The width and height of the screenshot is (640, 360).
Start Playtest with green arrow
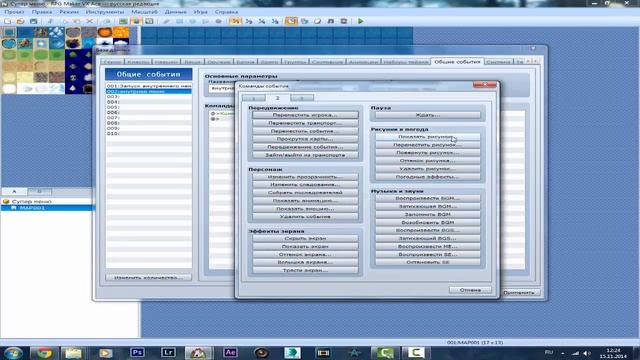[x=360, y=21]
